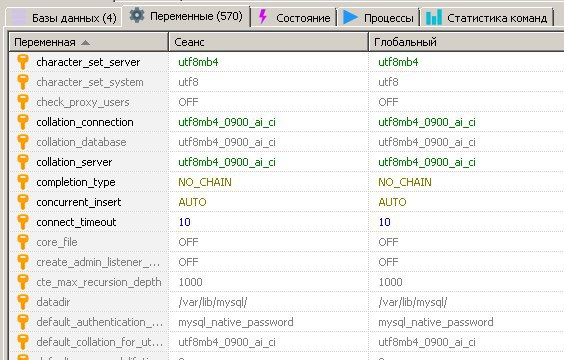Select the cte_max_recursion_depth variable name
Screen dimensions: 564x360
(99, 282)
